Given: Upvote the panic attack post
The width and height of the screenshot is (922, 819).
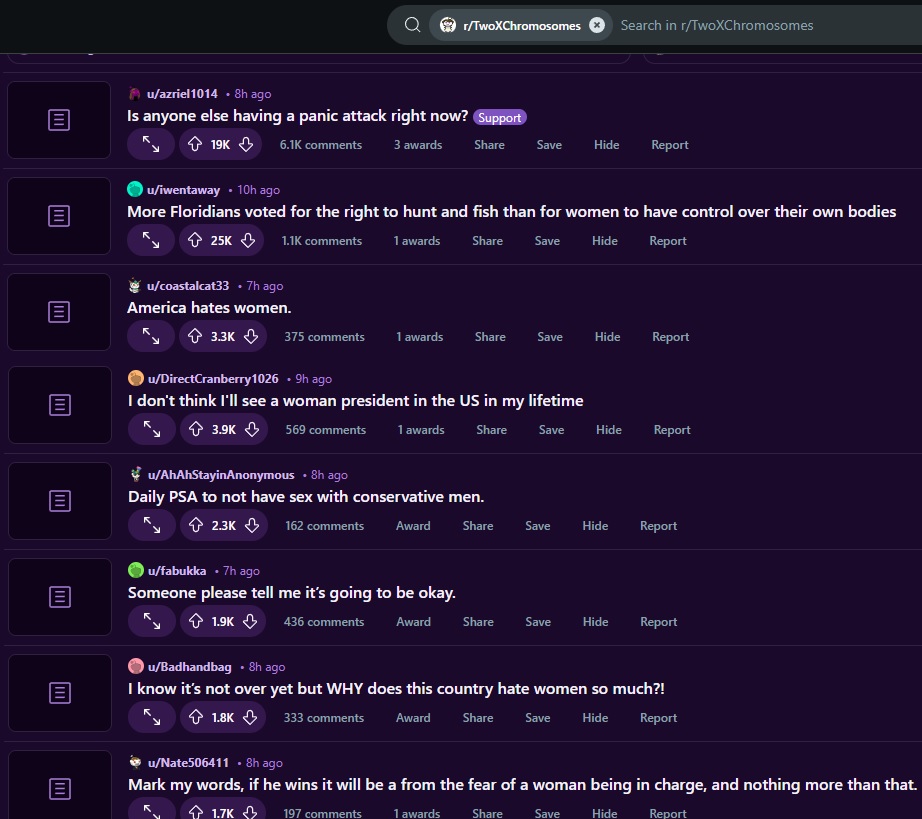Looking at the screenshot, I should pos(195,144).
